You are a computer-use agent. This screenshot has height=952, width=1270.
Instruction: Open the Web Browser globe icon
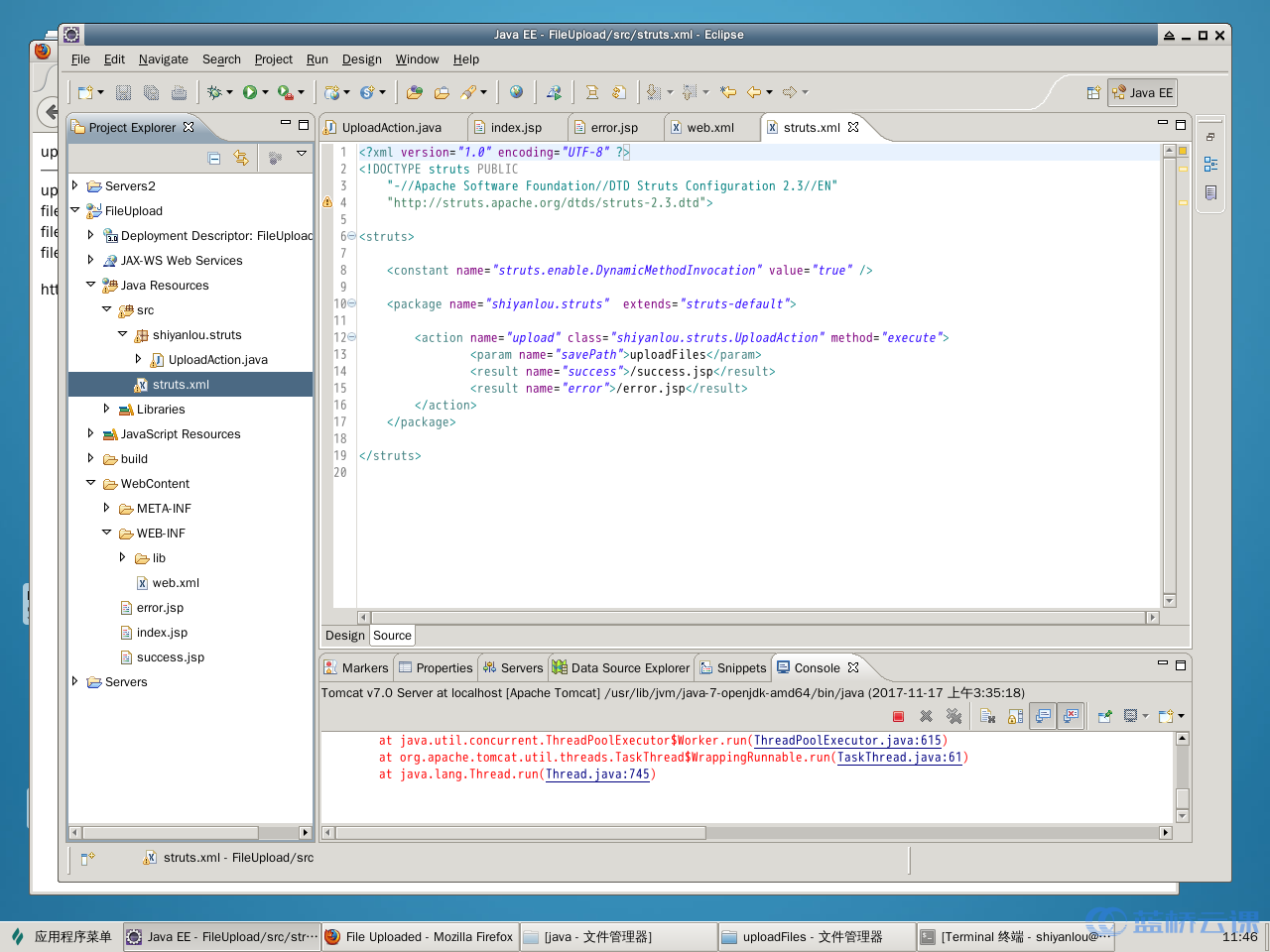516,92
